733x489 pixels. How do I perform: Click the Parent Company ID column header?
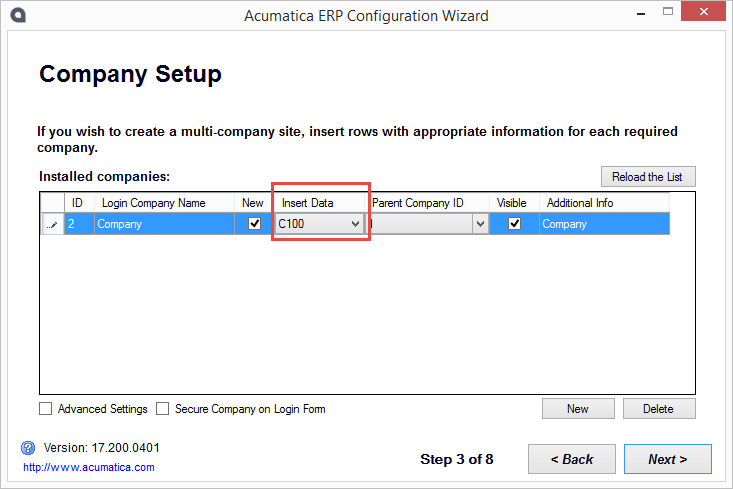pos(427,203)
